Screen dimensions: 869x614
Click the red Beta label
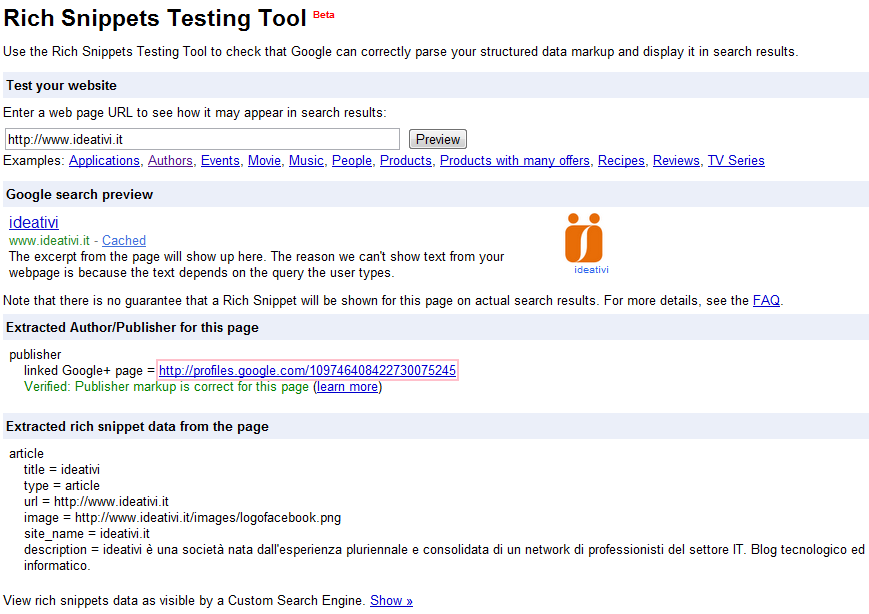[x=324, y=15]
